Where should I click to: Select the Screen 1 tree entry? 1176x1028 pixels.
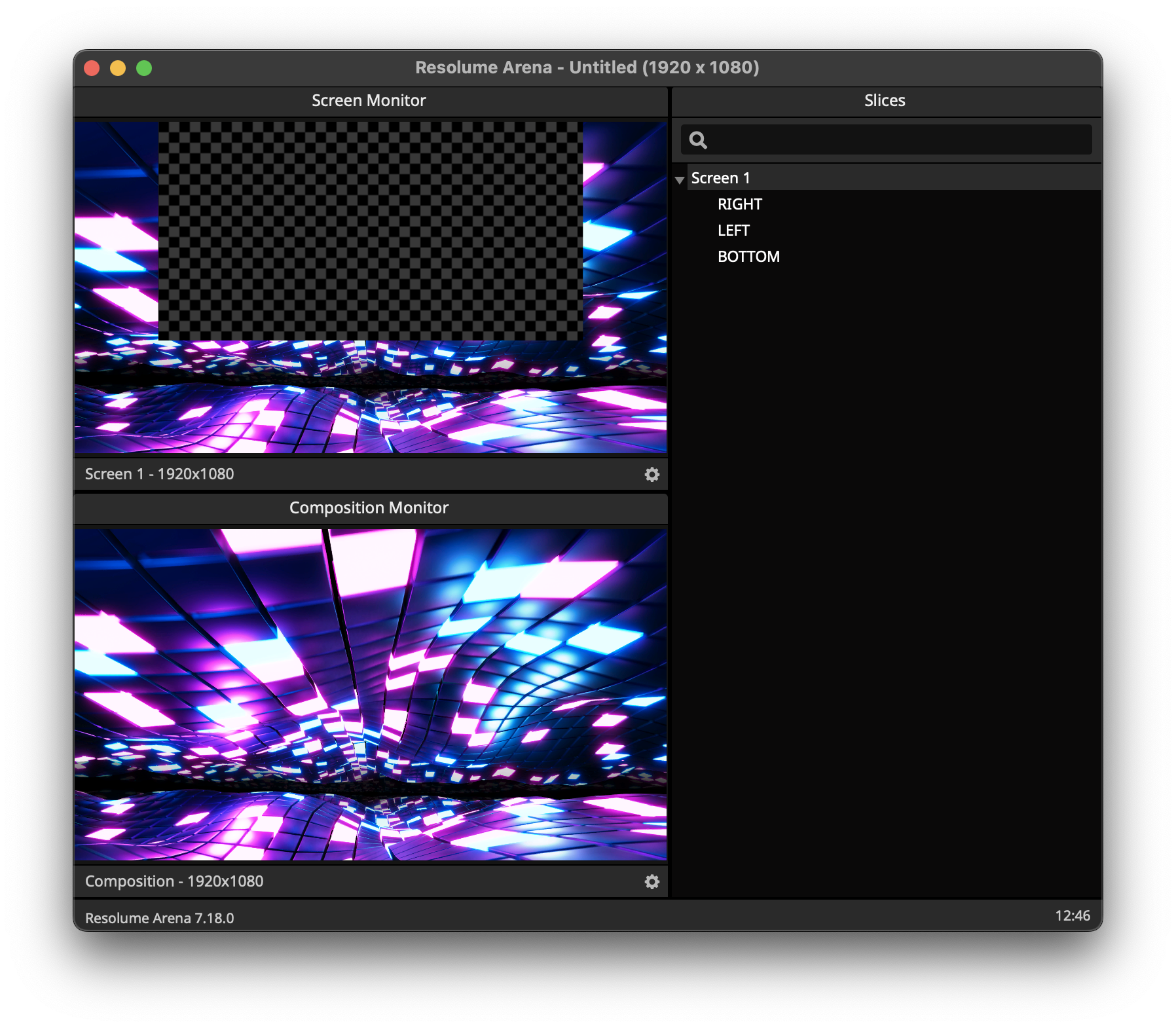tap(720, 178)
